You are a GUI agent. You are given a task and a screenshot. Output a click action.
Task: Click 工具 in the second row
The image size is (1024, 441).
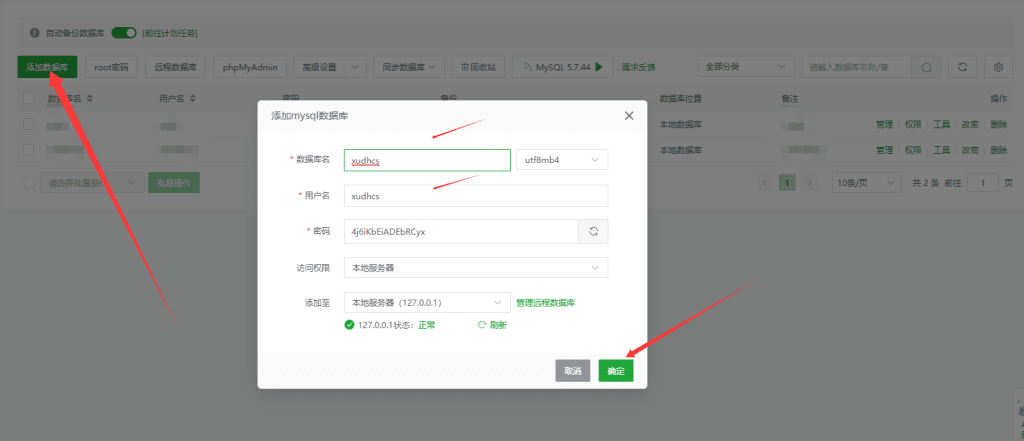(x=941, y=150)
